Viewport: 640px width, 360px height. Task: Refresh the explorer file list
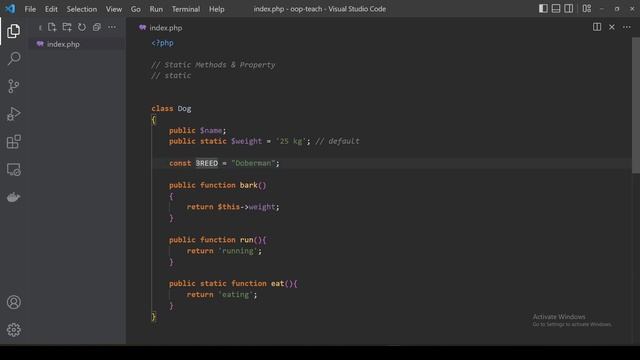click(82, 27)
